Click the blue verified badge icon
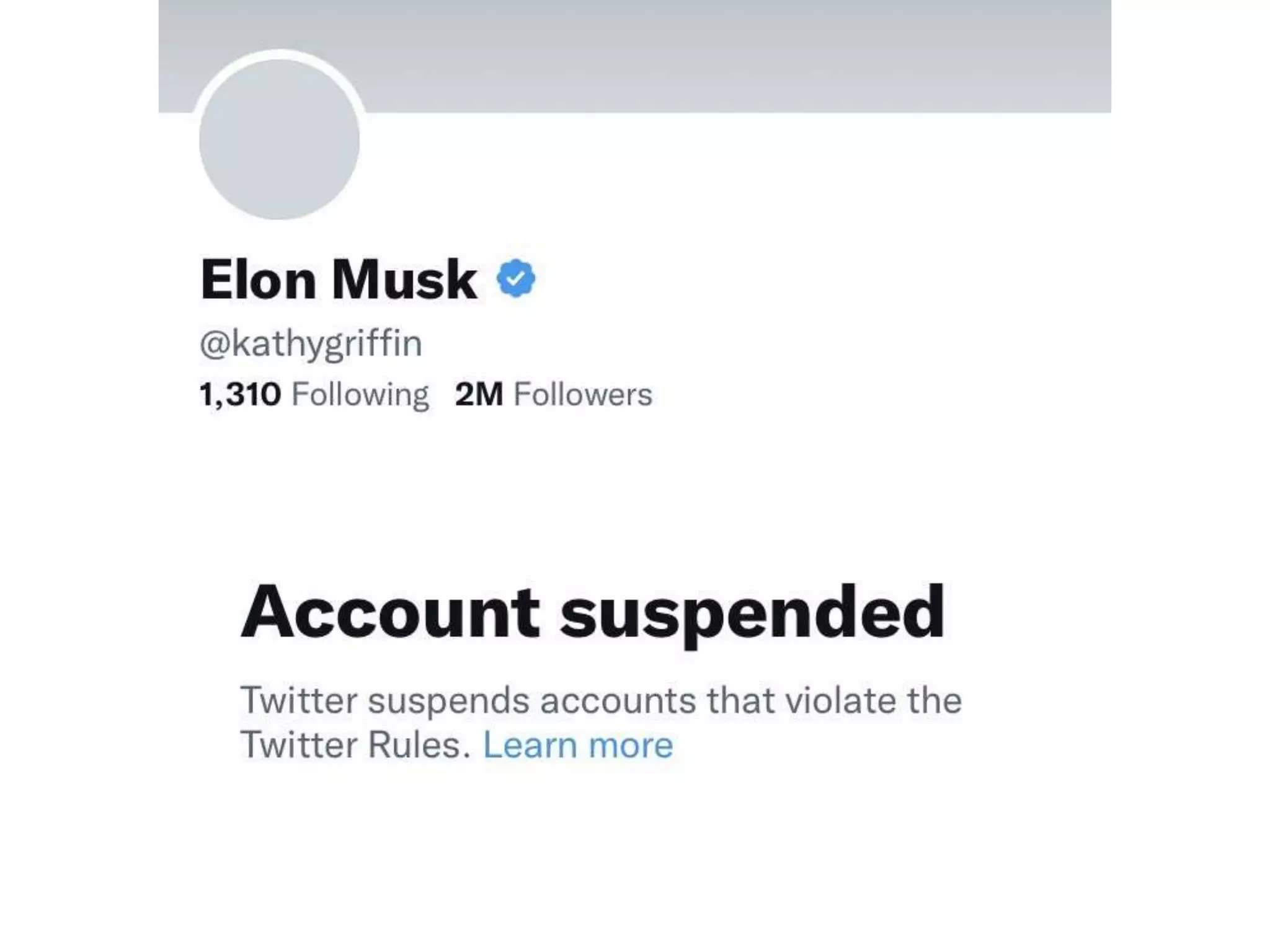Screen dimensions: 1270x952 pos(516,279)
